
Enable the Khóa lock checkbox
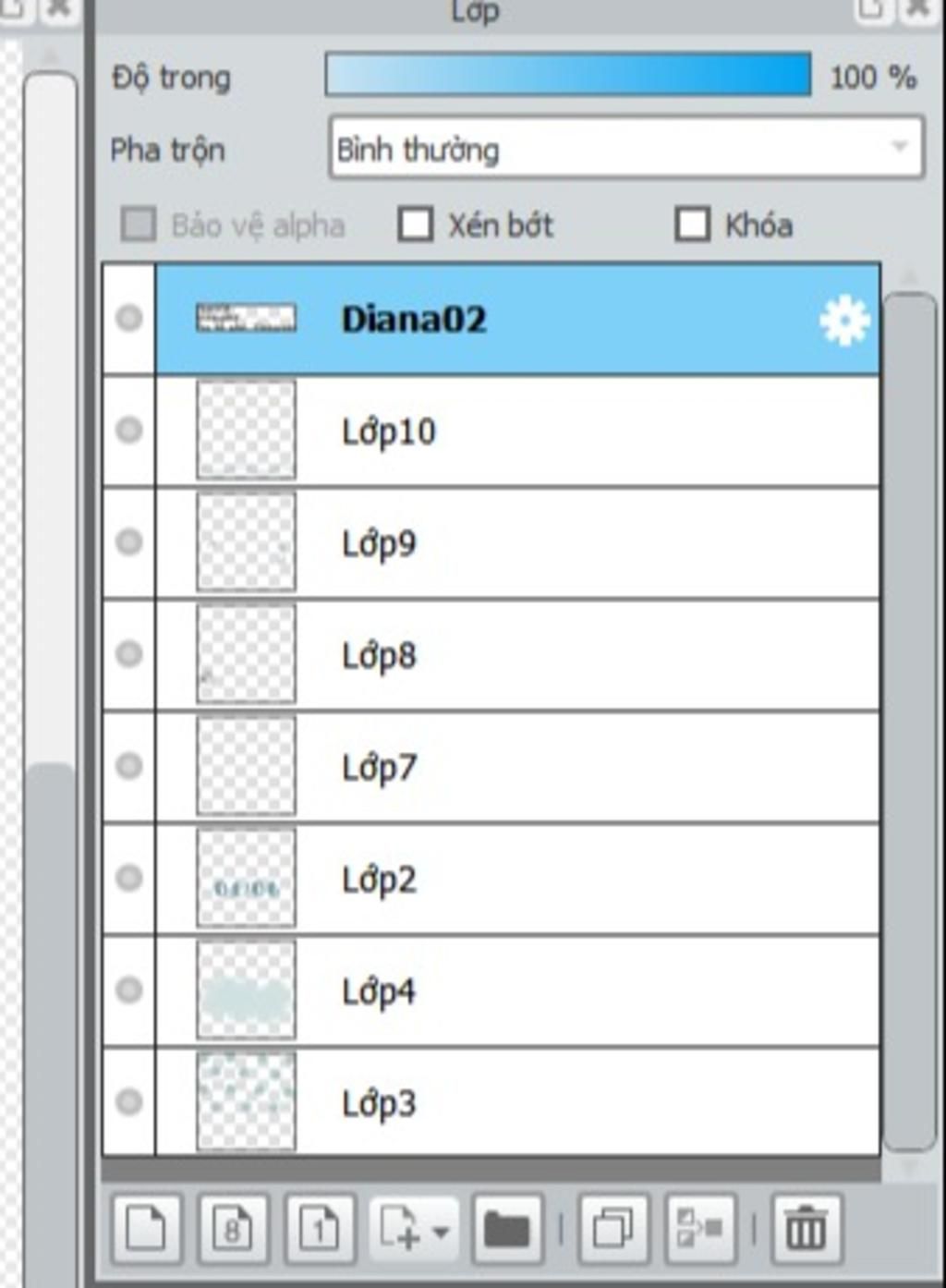coord(693,225)
